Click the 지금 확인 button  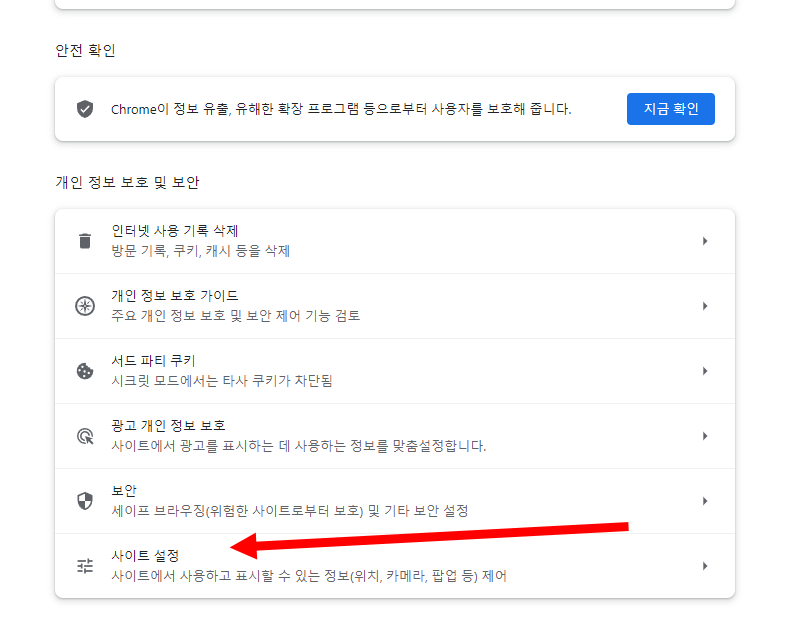tap(671, 109)
